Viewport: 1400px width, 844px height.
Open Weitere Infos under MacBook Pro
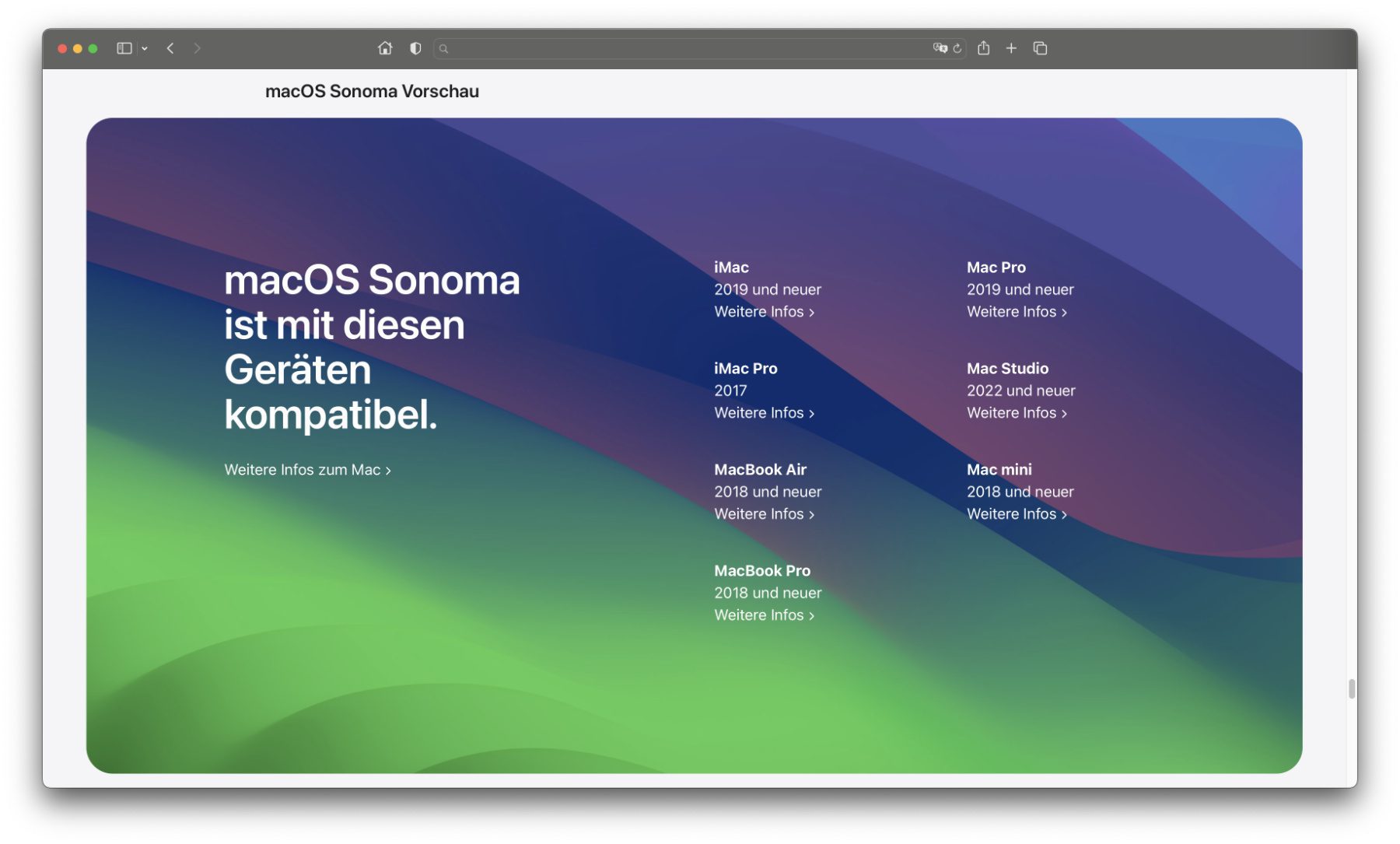(764, 615)
